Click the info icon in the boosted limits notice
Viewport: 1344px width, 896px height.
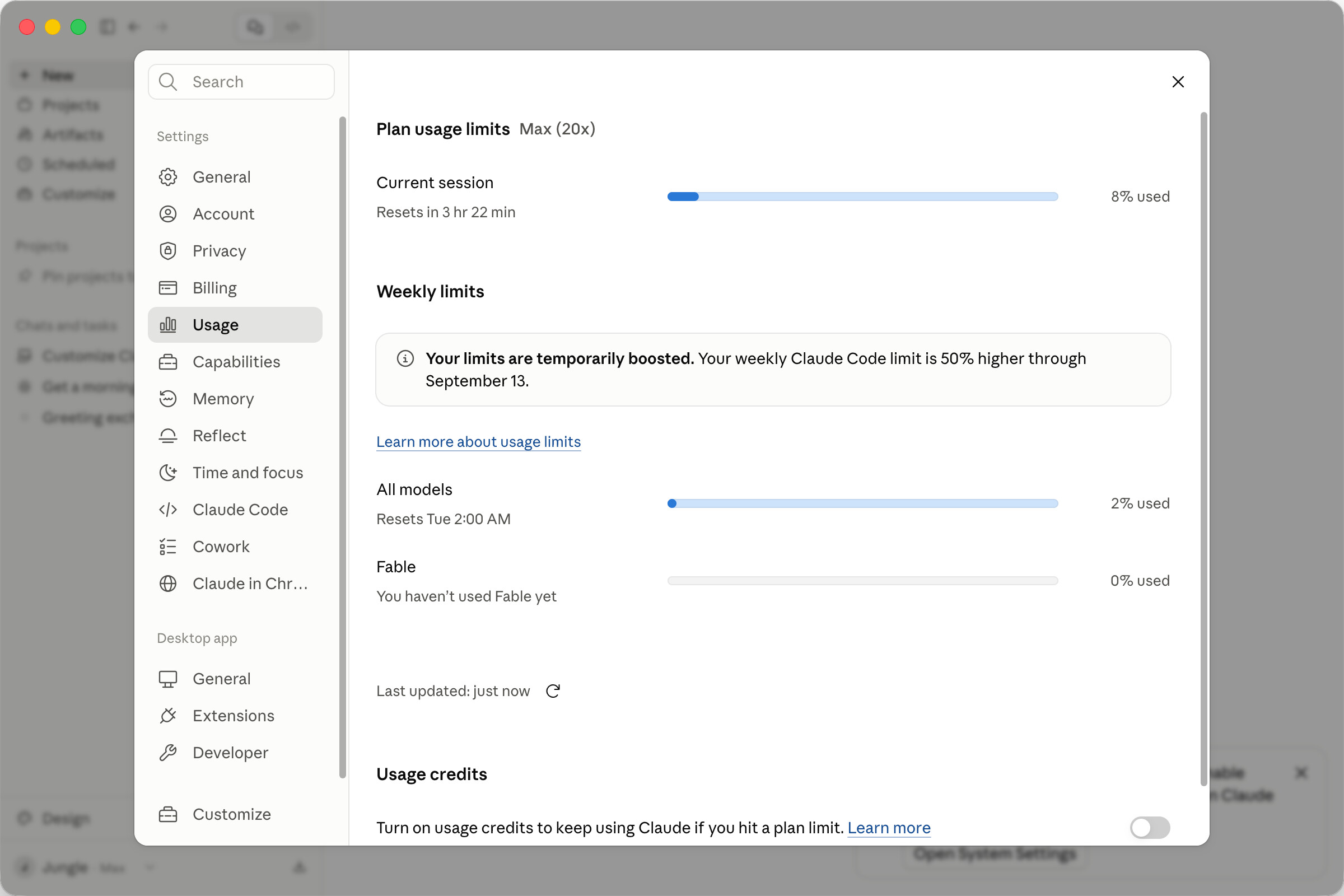(405, 359)
